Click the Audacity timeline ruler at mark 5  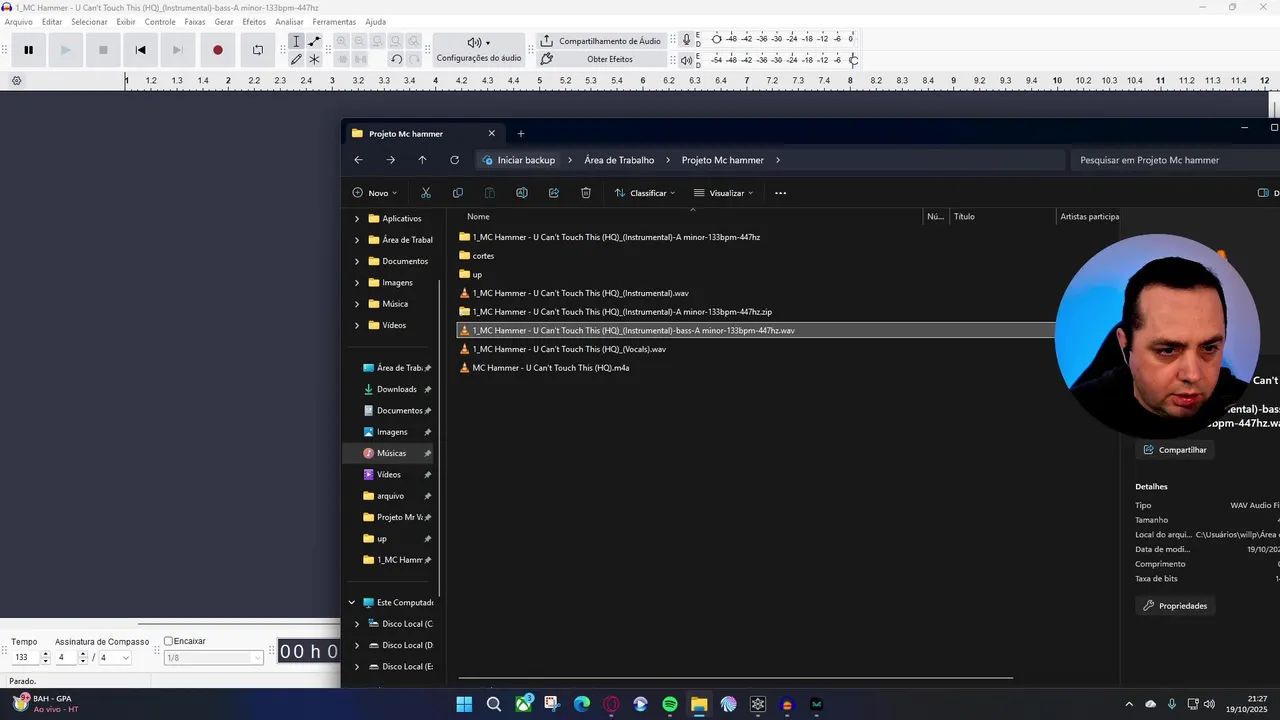click(540, 80)
